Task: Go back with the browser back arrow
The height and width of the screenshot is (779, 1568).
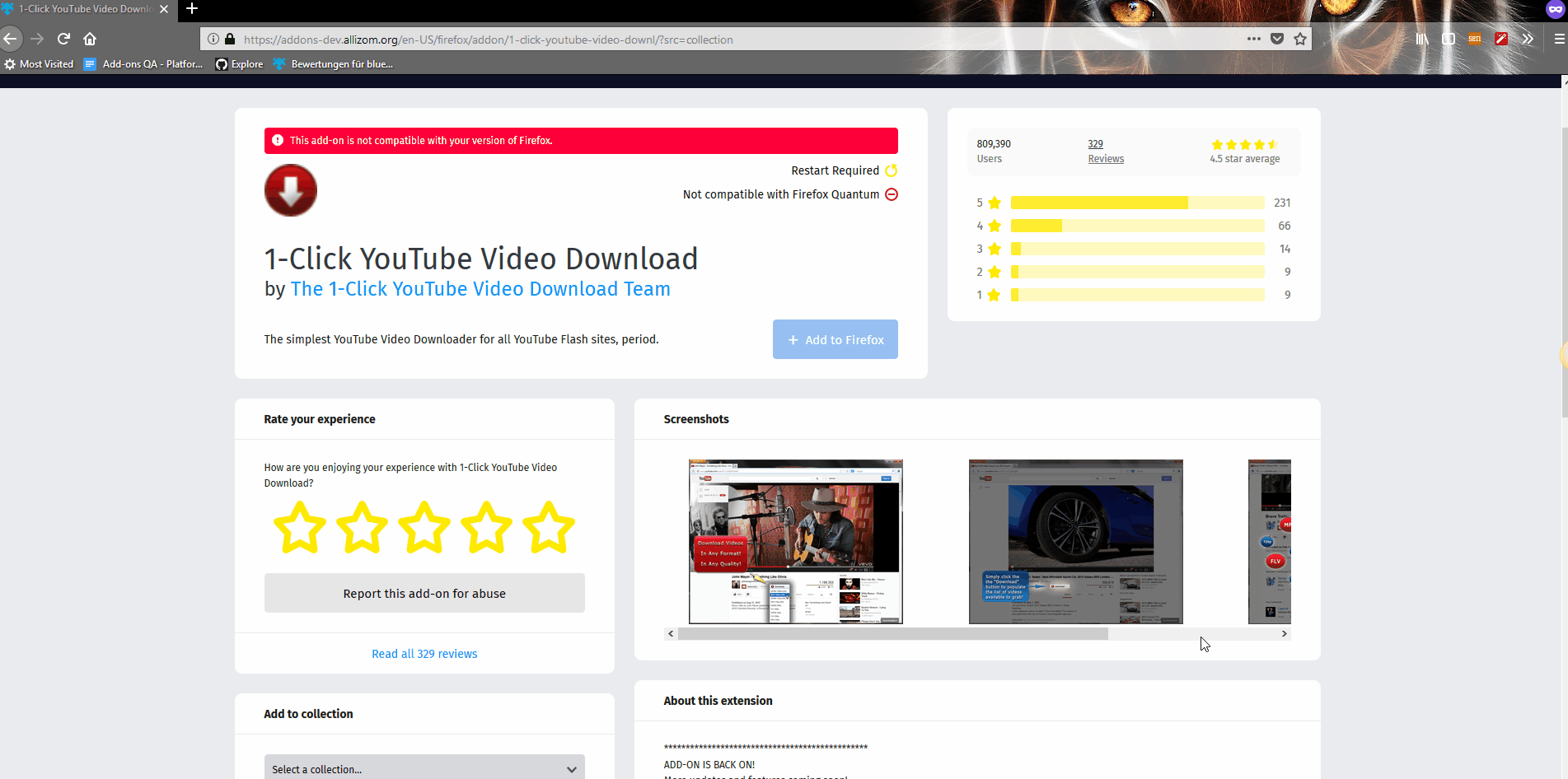Action: pos(10,39)
